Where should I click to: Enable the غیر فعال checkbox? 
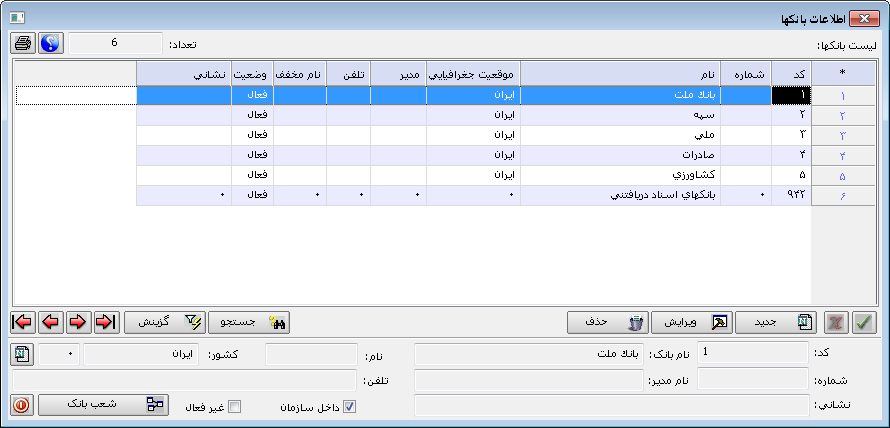(x=235, y=406)
